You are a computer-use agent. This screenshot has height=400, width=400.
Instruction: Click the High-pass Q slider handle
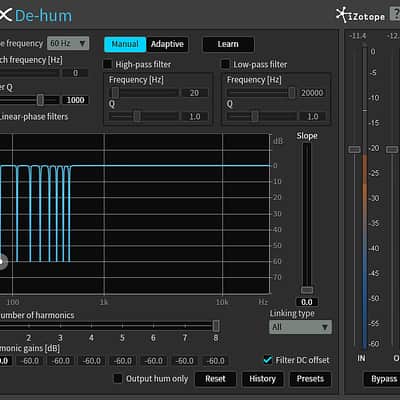coord(137,116)
